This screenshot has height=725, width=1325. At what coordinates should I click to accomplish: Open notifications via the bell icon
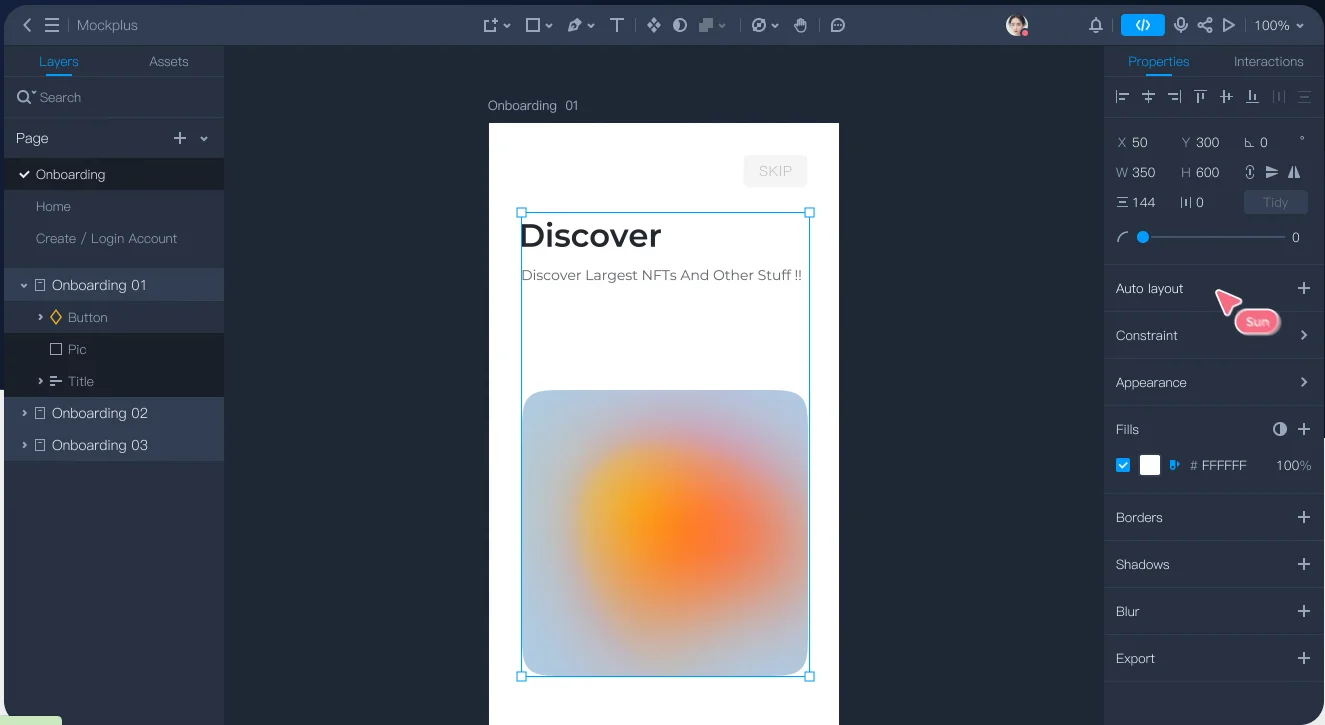point(1095,25)
